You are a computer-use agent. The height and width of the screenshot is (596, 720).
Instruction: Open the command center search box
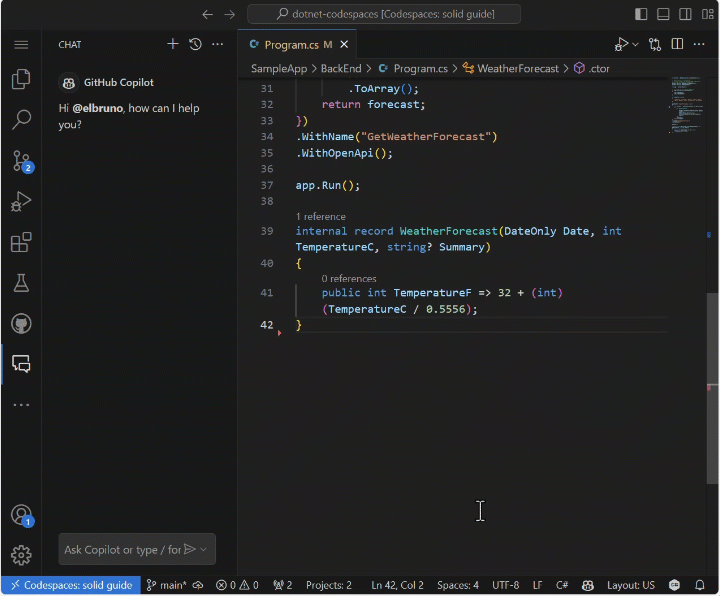pos(384,14)
